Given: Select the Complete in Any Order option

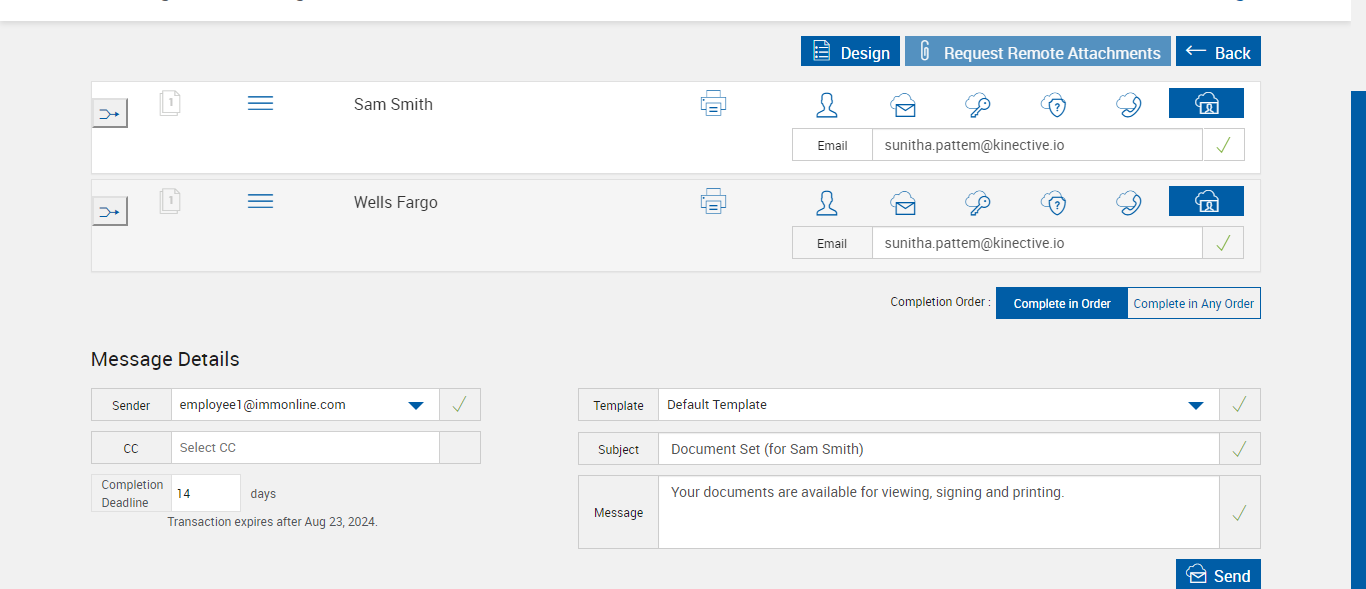Looking at the screenshot, I should coord(1193,303).
